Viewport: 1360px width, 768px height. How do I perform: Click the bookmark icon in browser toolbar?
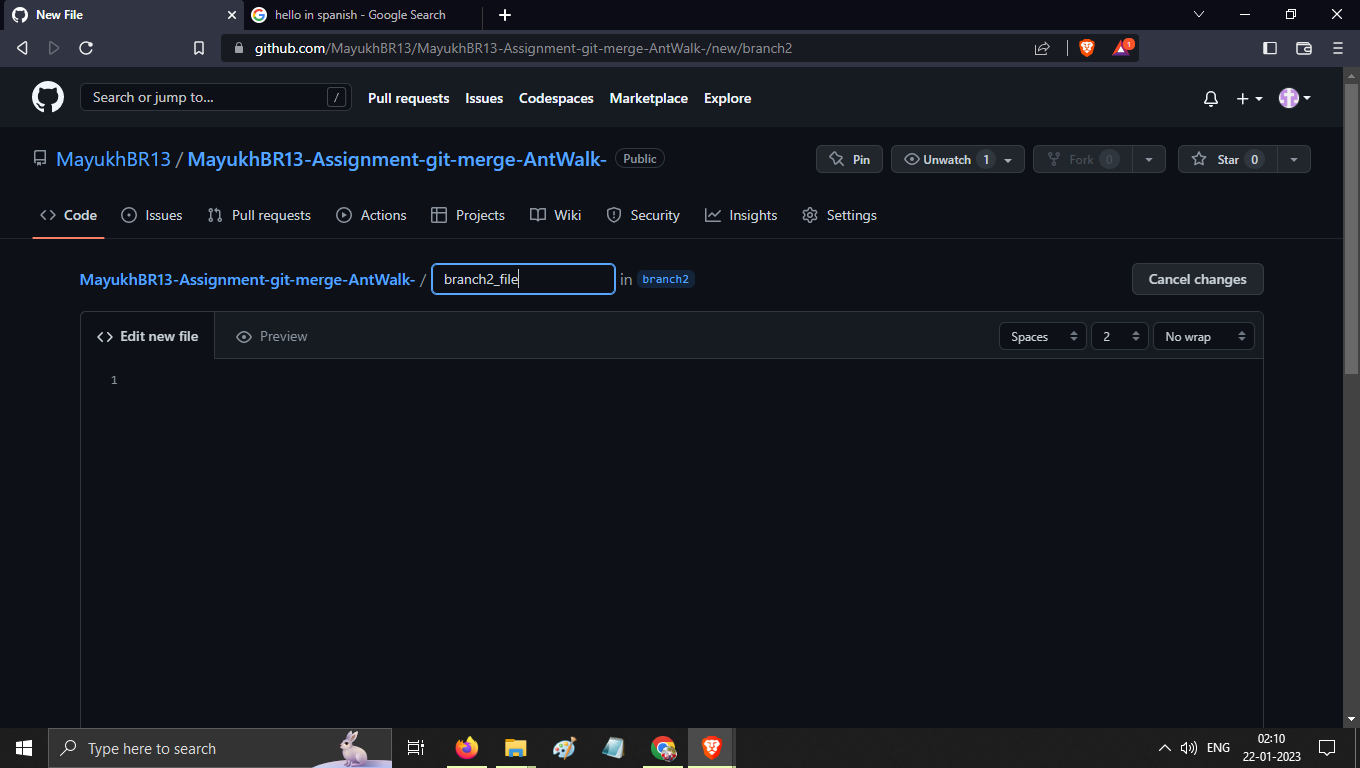(198, 47)
